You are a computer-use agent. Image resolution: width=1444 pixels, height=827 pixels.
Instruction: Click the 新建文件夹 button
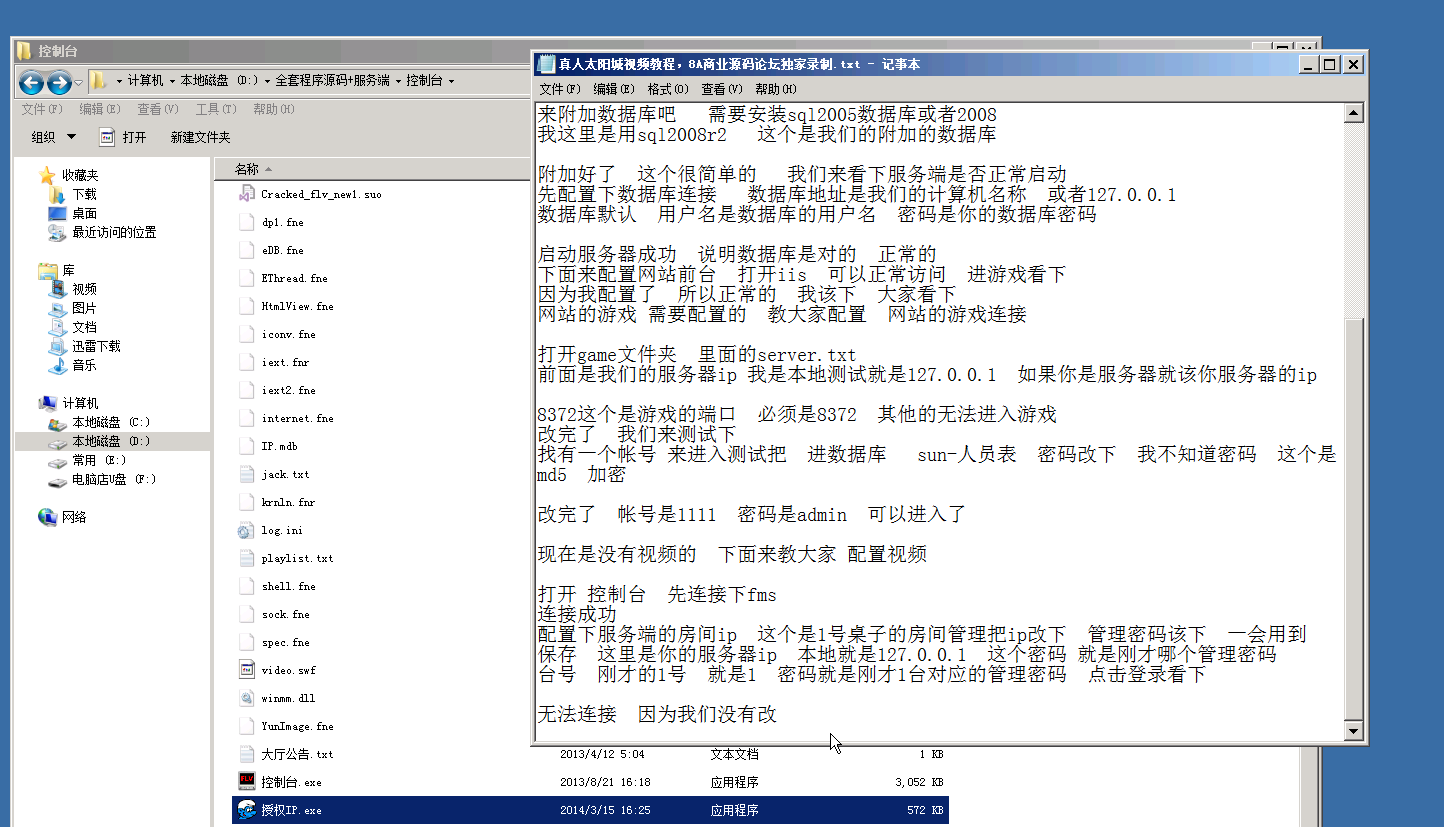(200, 137)
